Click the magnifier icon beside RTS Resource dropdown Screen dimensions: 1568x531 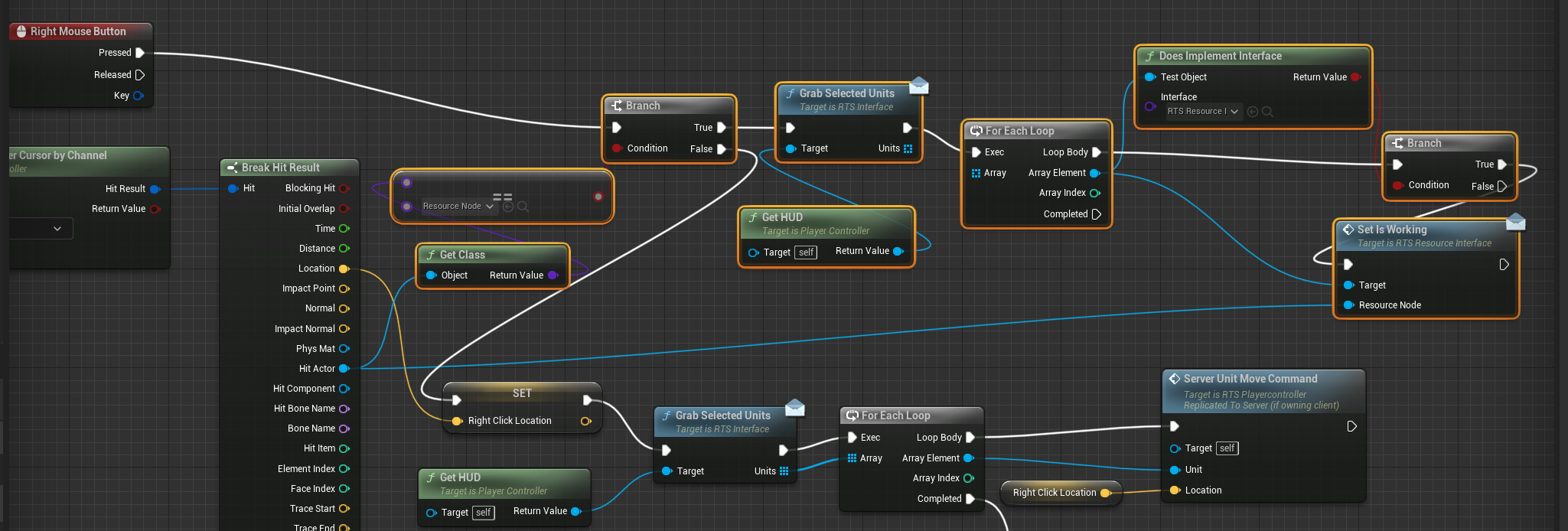(x=1267, y=112)
